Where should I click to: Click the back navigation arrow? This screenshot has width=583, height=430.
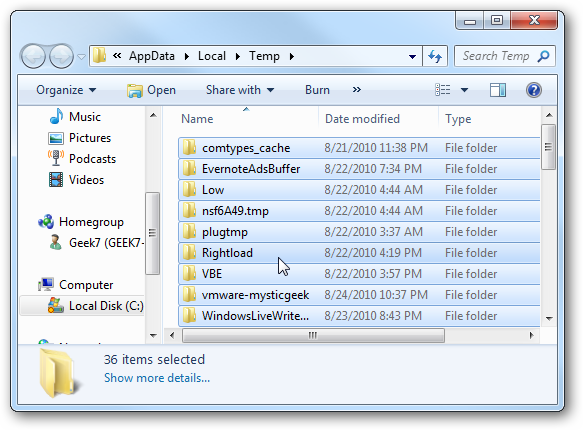pos(33,56)
